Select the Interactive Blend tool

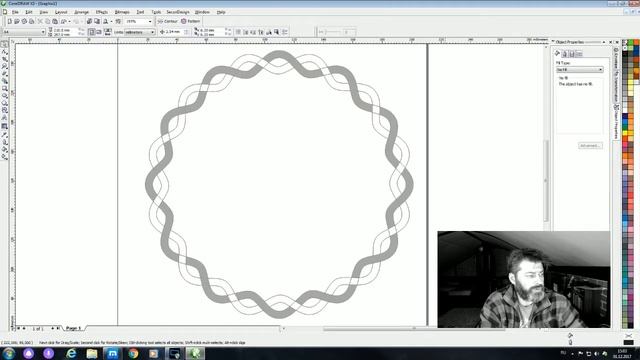point(4,127)
